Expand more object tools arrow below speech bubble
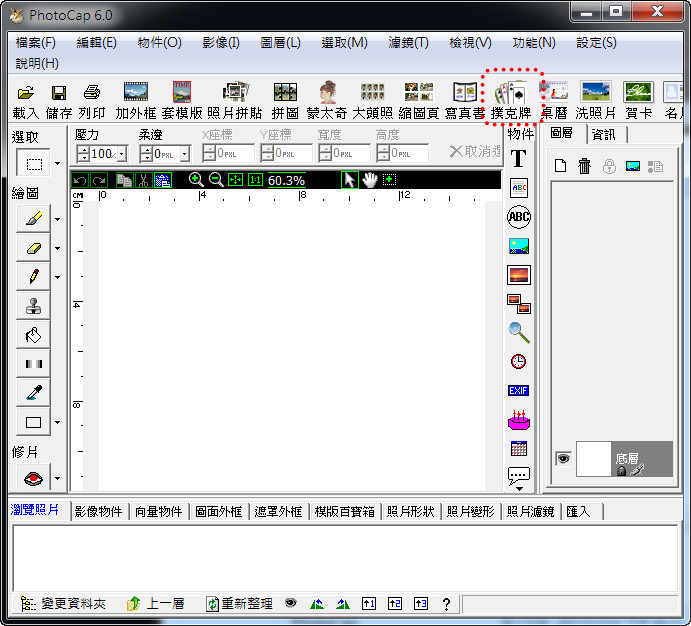This screenshot has height=626, width=691. click(519, 488)
